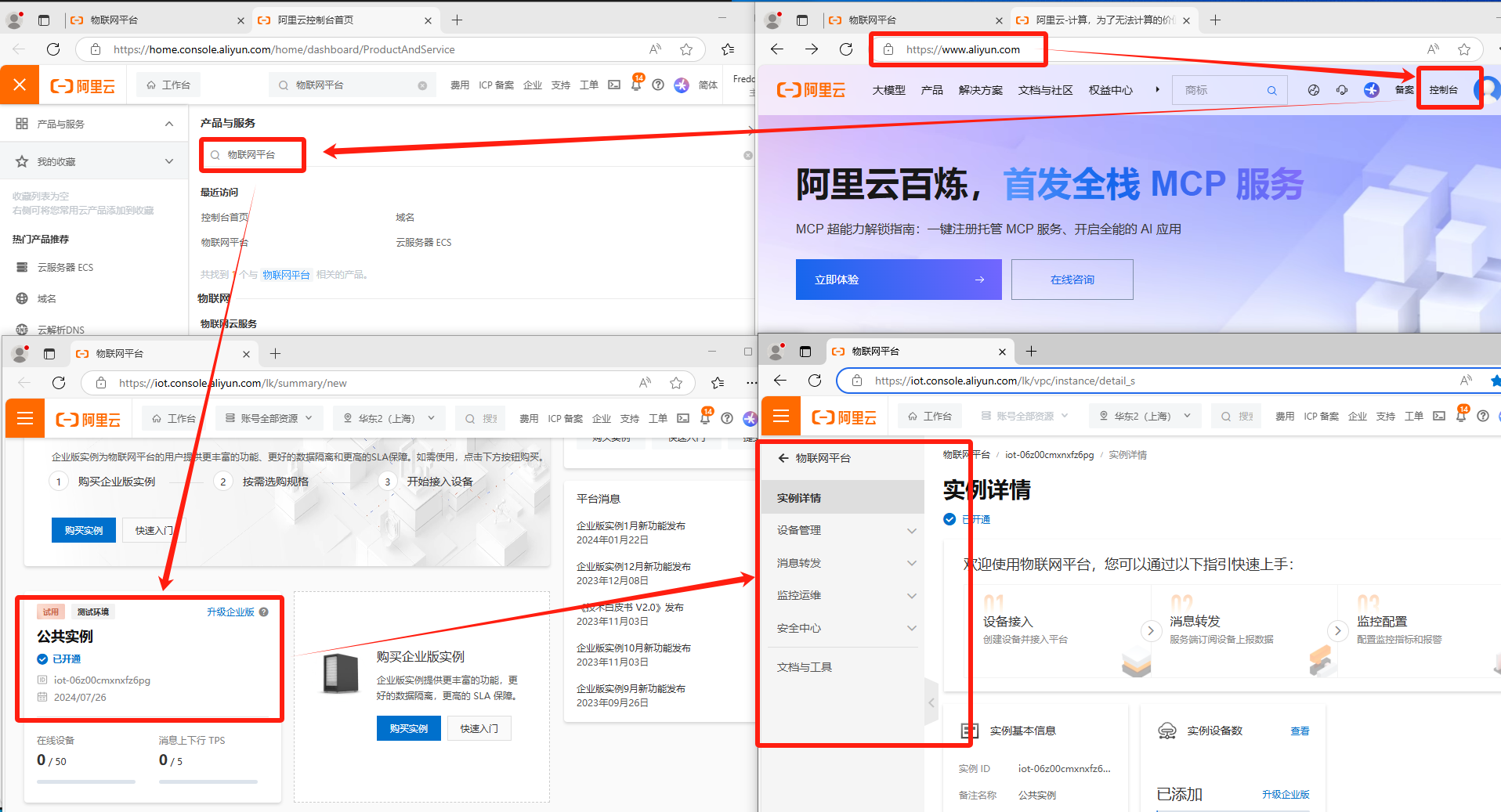
Task: Click the 在线设备 usage progress bar
Action: (x=86, y=781)
